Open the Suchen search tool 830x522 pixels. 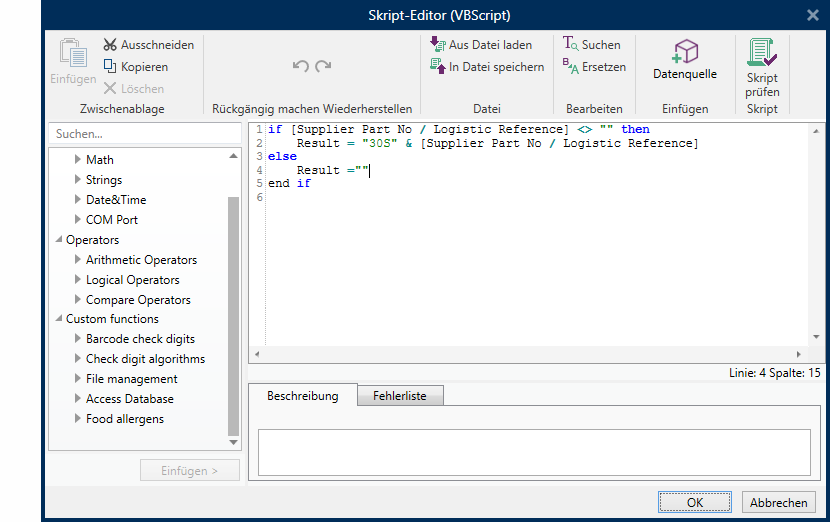592,44
